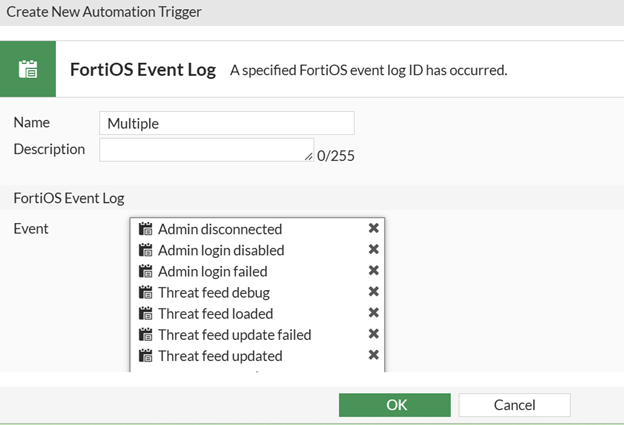The image size is (624, 425).
Task: Remove the Threat feed update failed event
Action: coord(374,334)
